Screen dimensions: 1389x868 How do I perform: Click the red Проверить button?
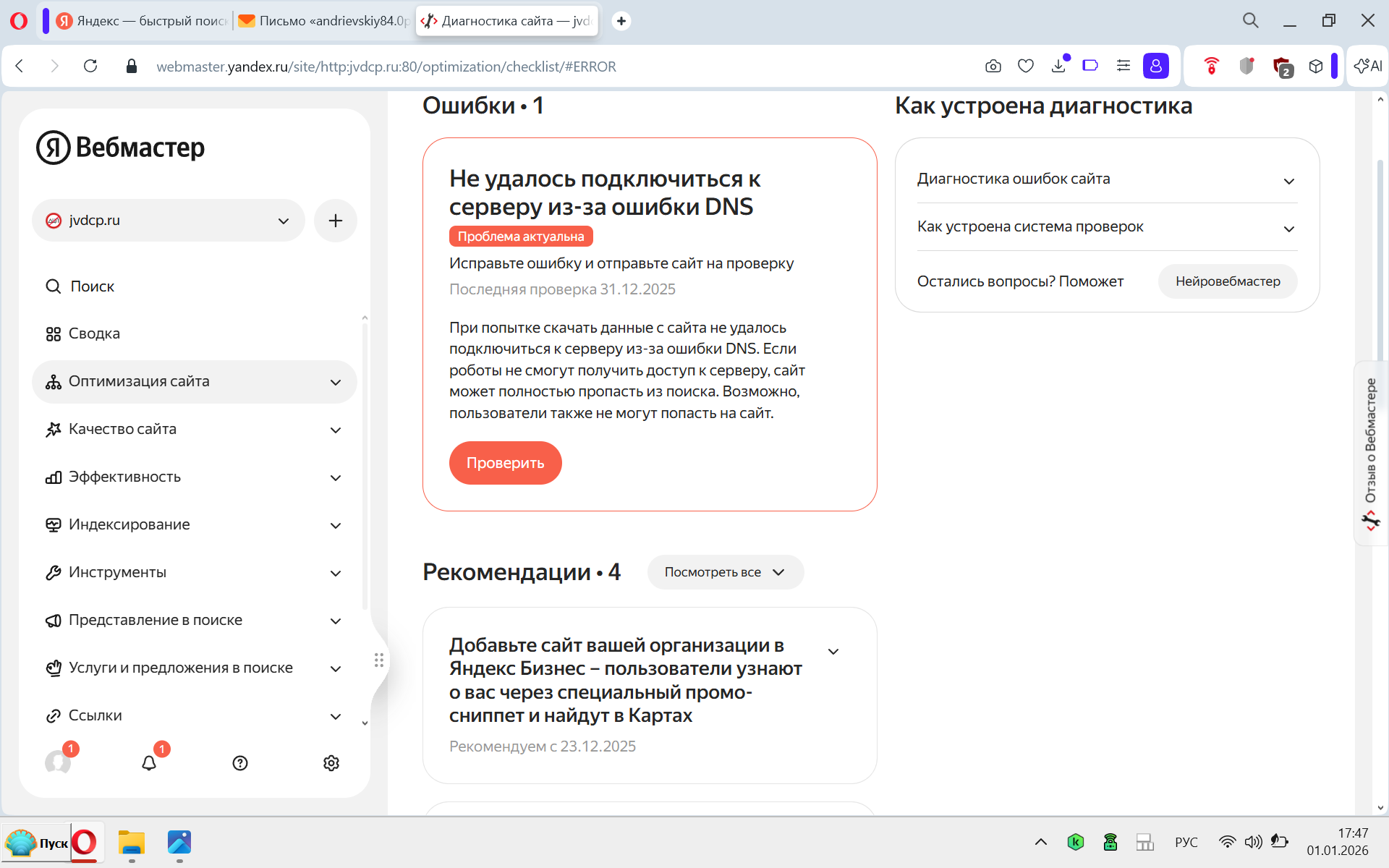(505, 463)
